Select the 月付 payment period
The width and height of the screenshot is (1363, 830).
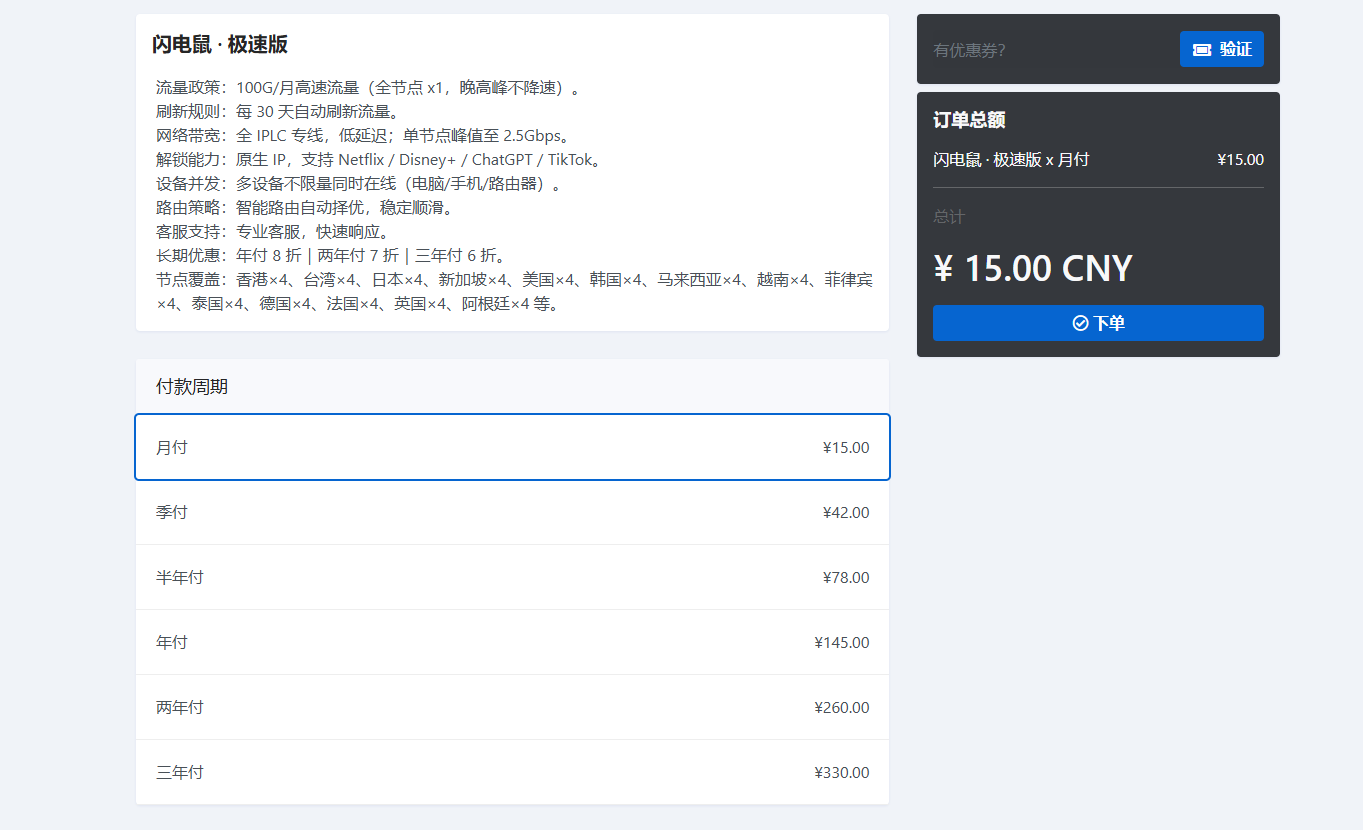tap(512, 447)
